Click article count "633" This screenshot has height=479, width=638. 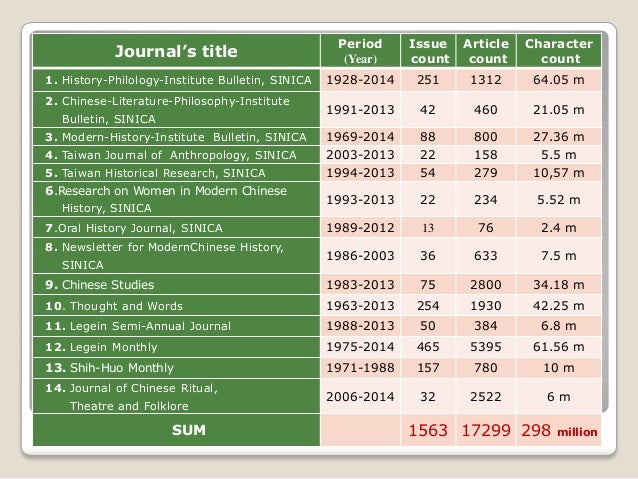[486, 256]
